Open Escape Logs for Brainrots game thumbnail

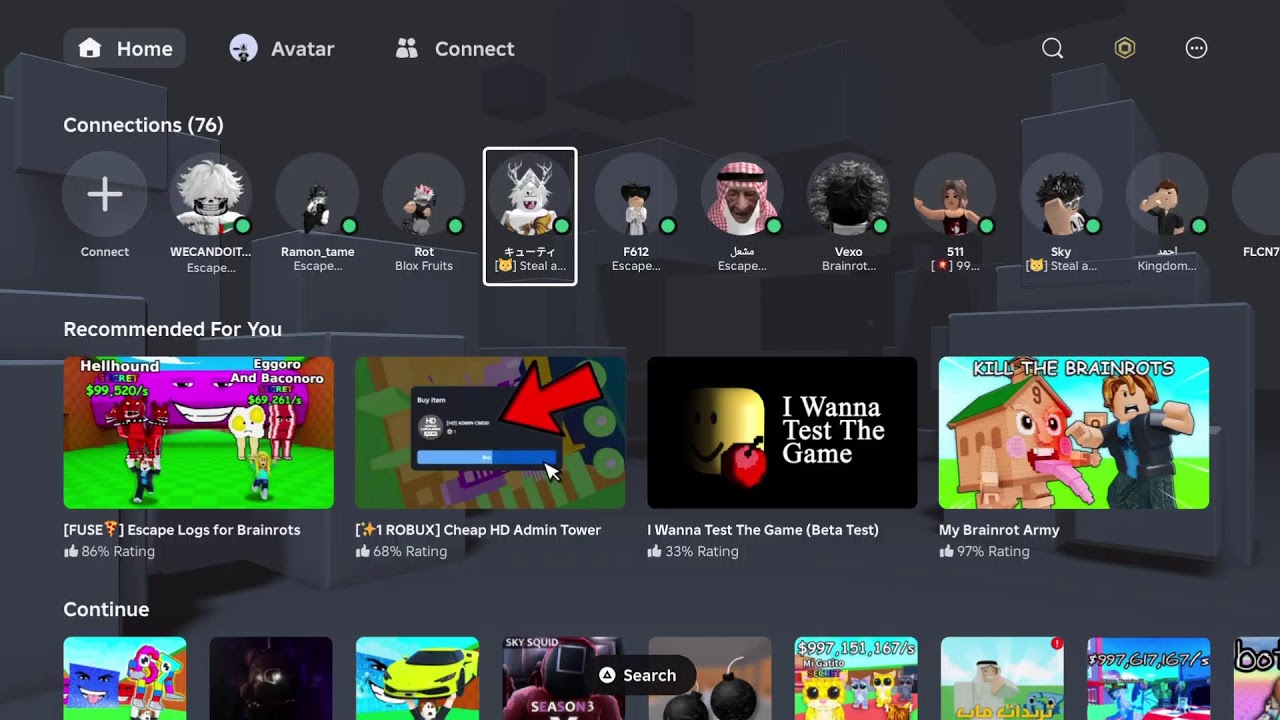[x=198, y=432]
